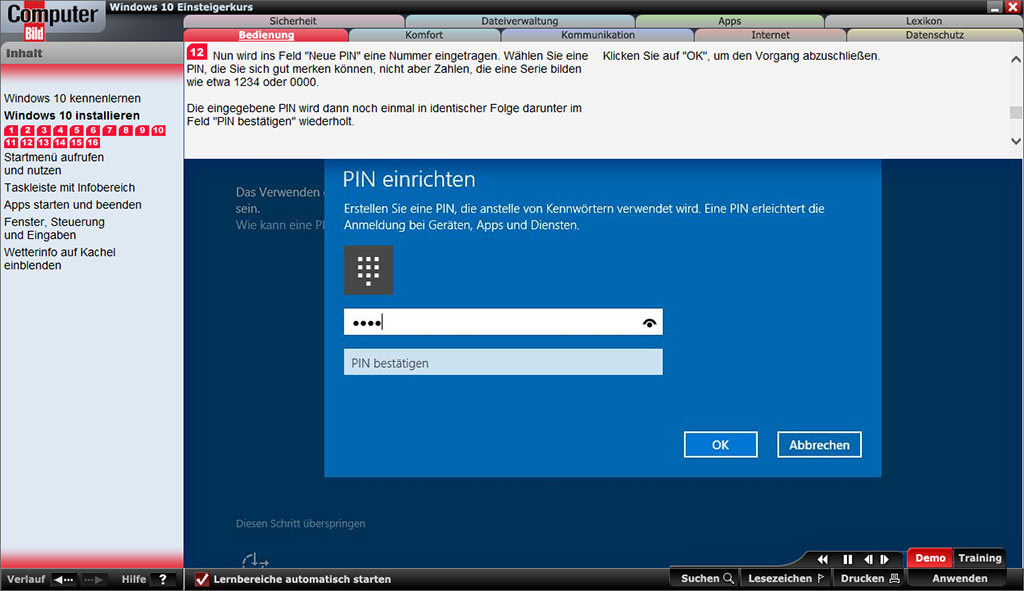Go back in Verlauf history arrow

pos(63,579)
